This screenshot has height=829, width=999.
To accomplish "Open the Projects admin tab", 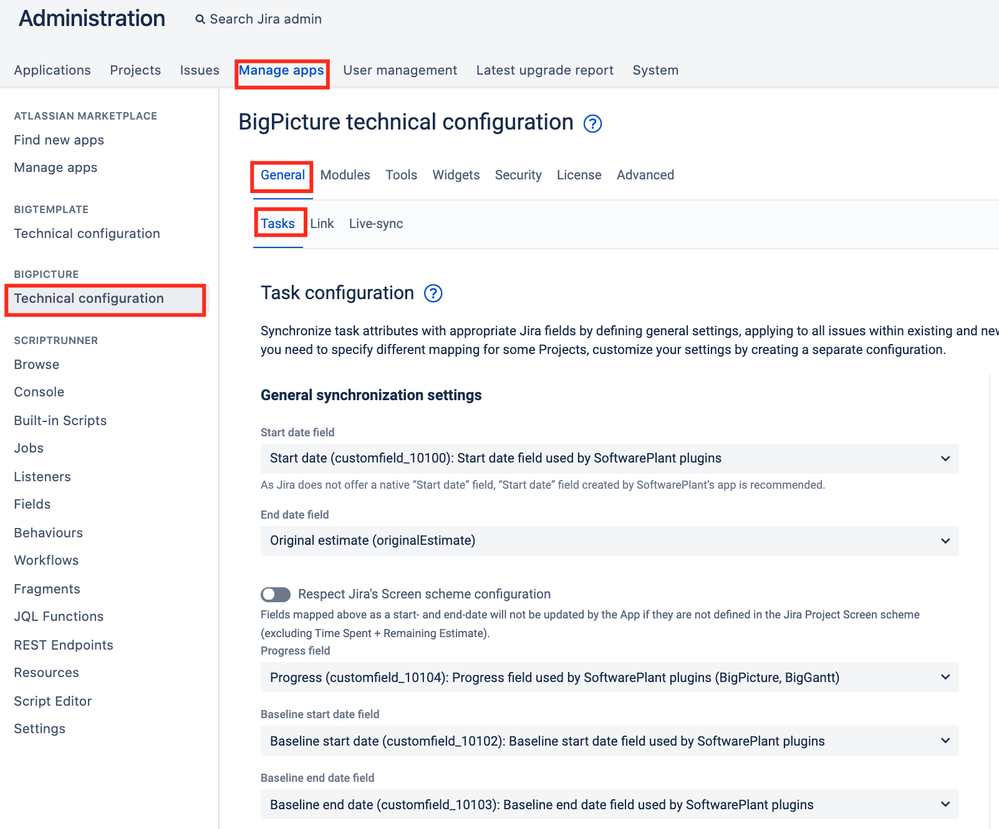I will point(135,70).
